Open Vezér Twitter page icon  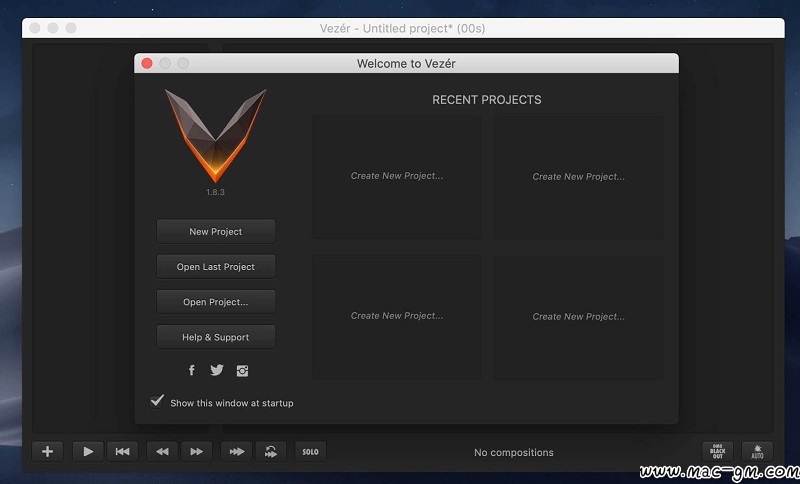point(217,370)
